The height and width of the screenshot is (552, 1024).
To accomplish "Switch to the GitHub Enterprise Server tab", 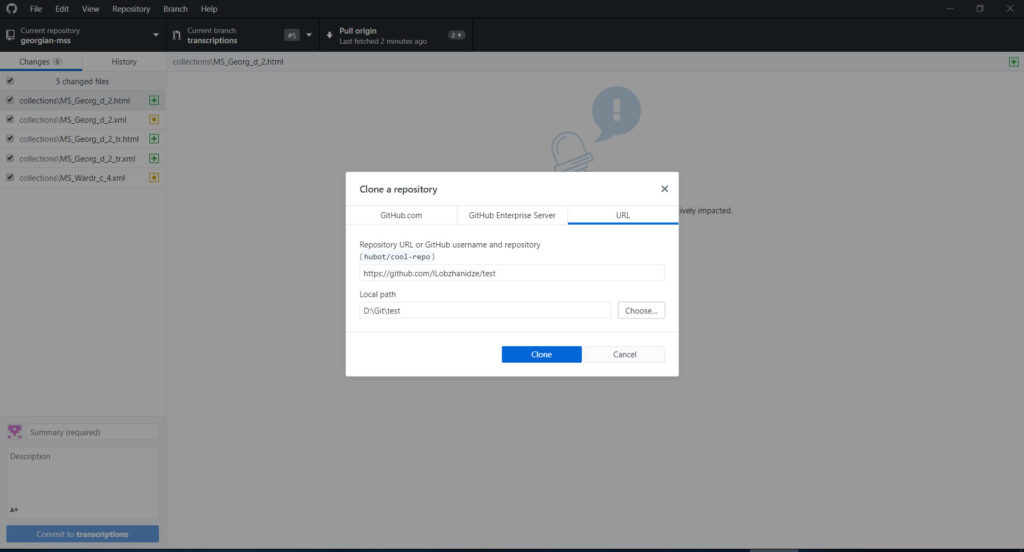I will click(x=512, y=216).
